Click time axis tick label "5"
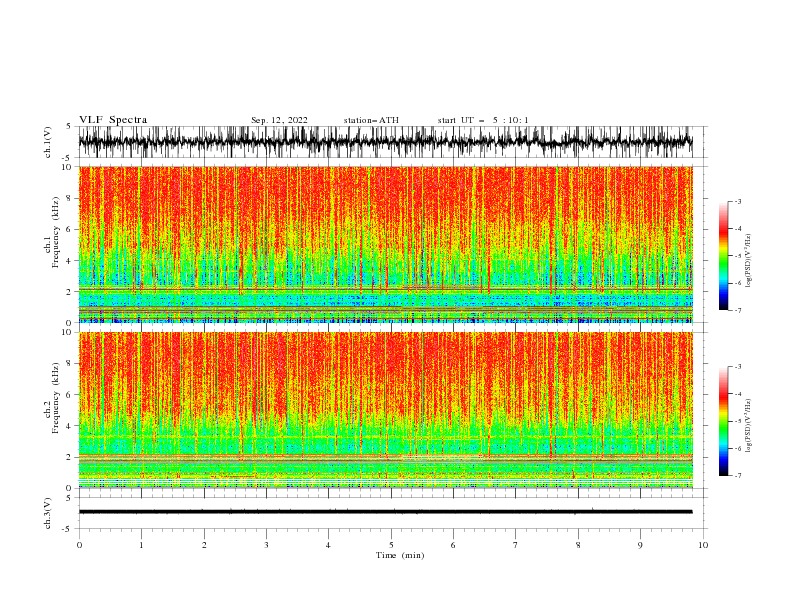 pyautogui.click(x=391, y=545)
